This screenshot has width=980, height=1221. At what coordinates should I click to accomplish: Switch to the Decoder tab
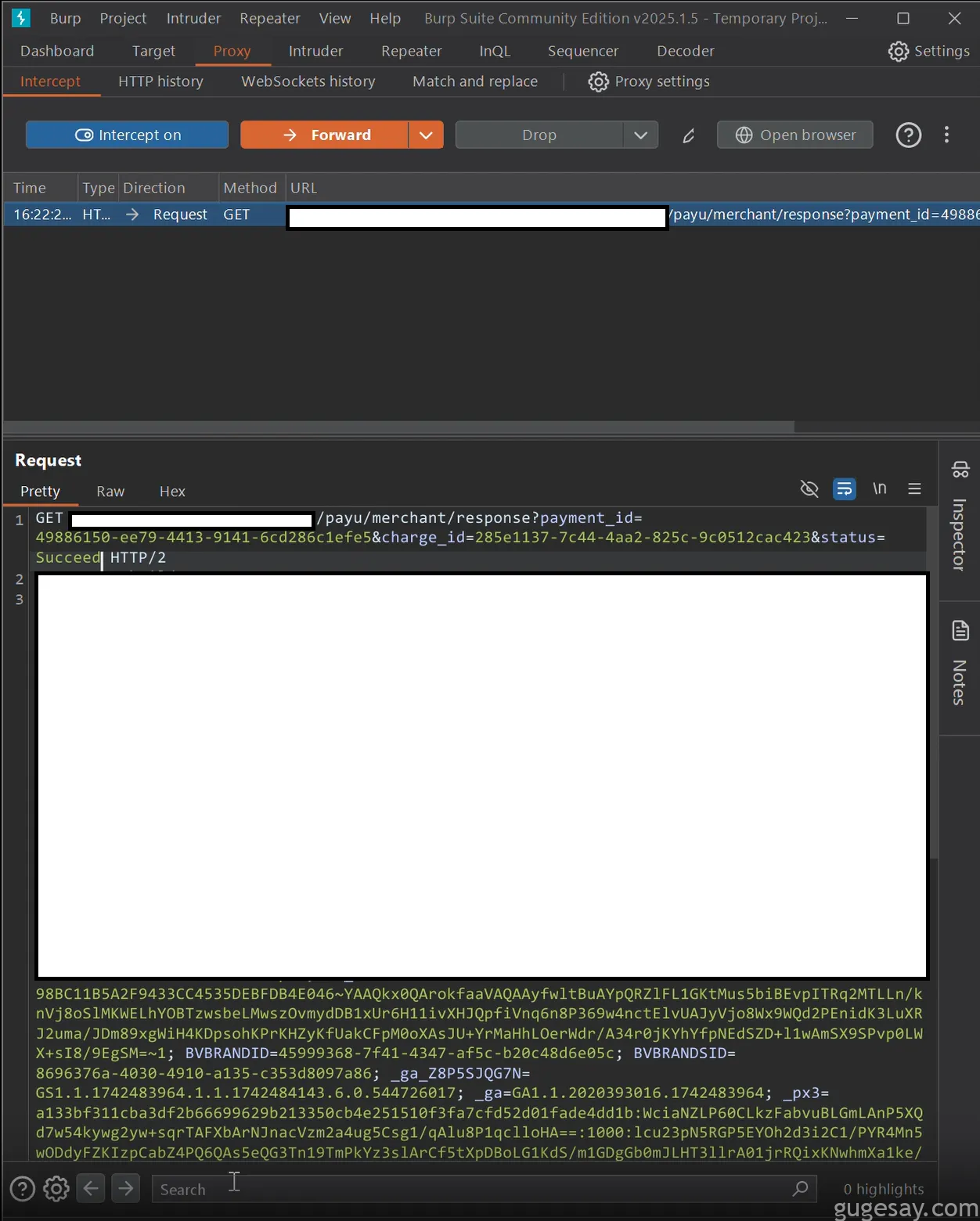[x=686, y=51]
